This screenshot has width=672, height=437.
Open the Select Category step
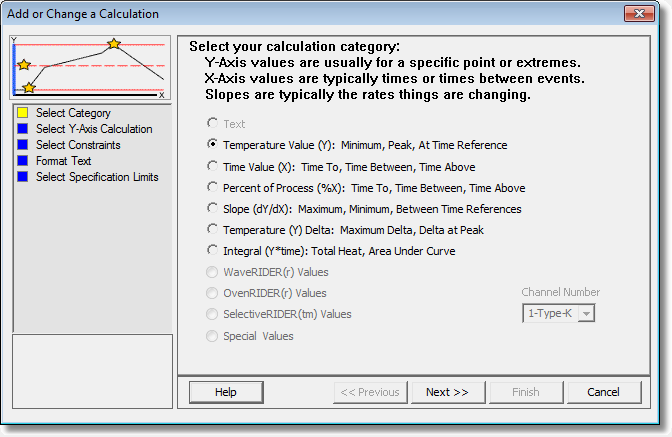coord(73,113)
